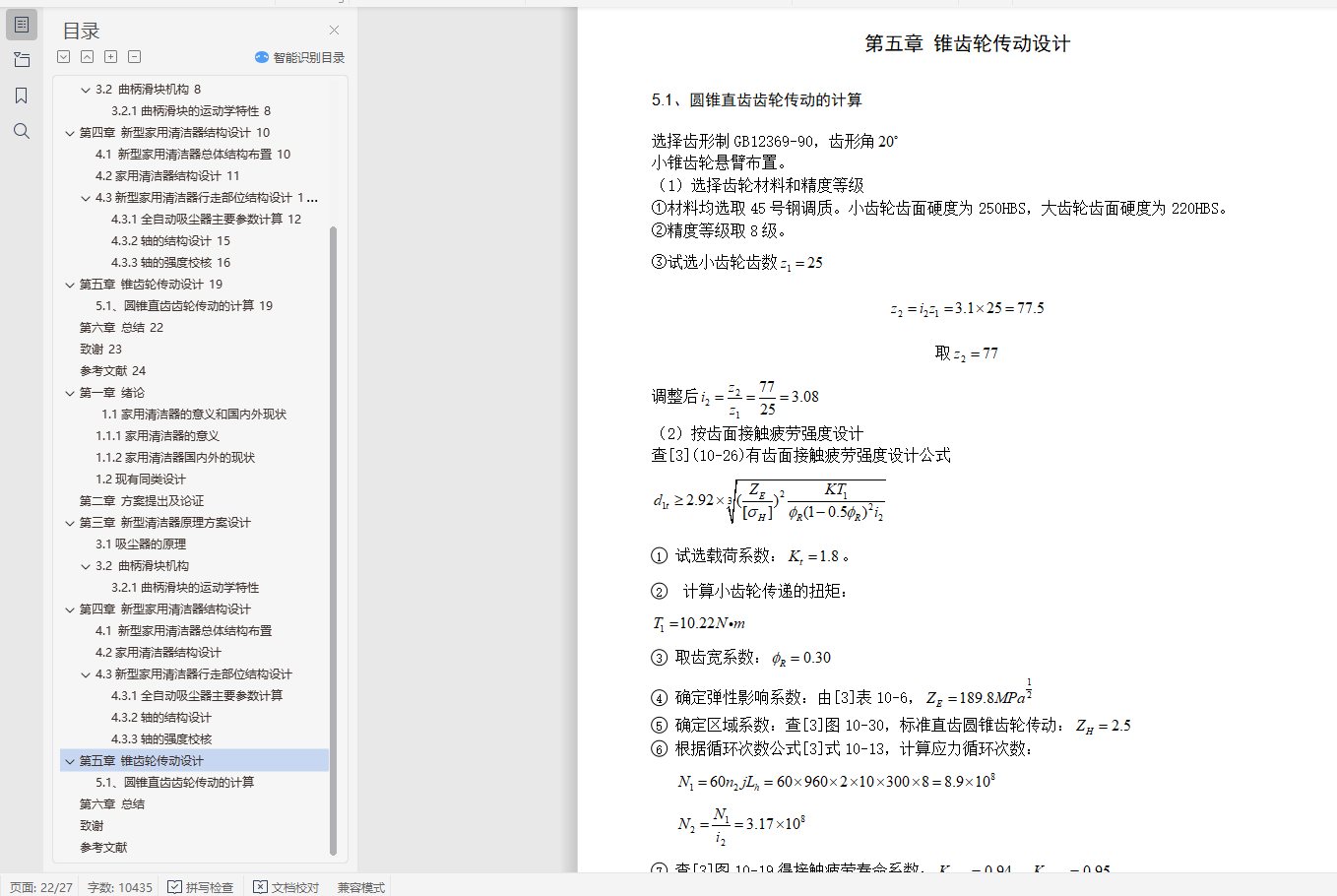Click the minus box icon under 目录
This screenshot has width=1337, height=896.
(135, 57)
